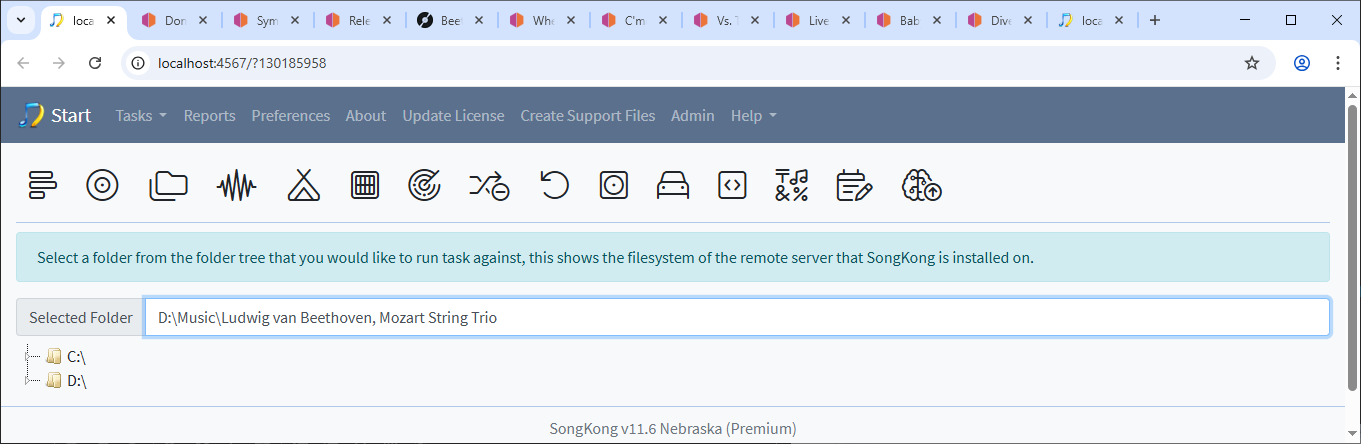Close the "Don" browser tab
1361x444 pixels.
[203, 20]
